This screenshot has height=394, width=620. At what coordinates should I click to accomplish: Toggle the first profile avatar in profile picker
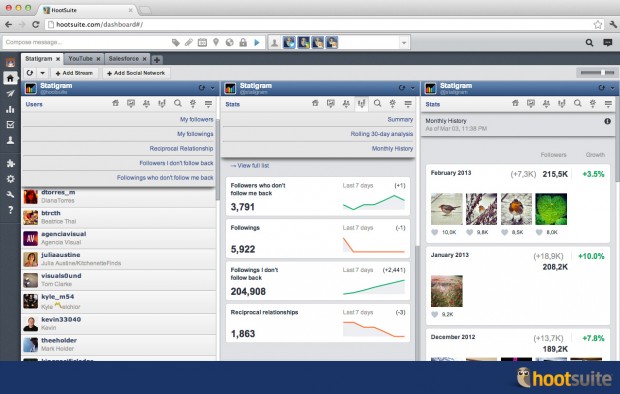click(289, 42)
